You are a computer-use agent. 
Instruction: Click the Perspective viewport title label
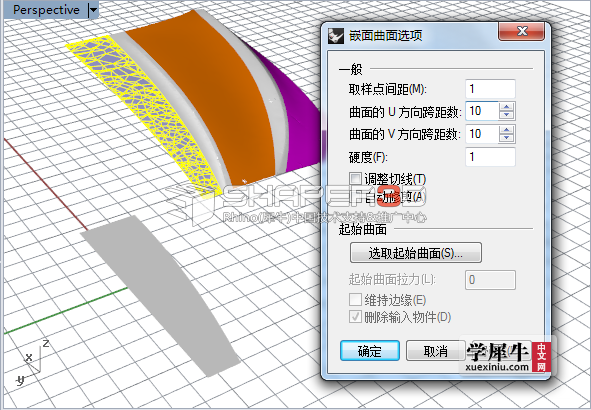(46, 10)
